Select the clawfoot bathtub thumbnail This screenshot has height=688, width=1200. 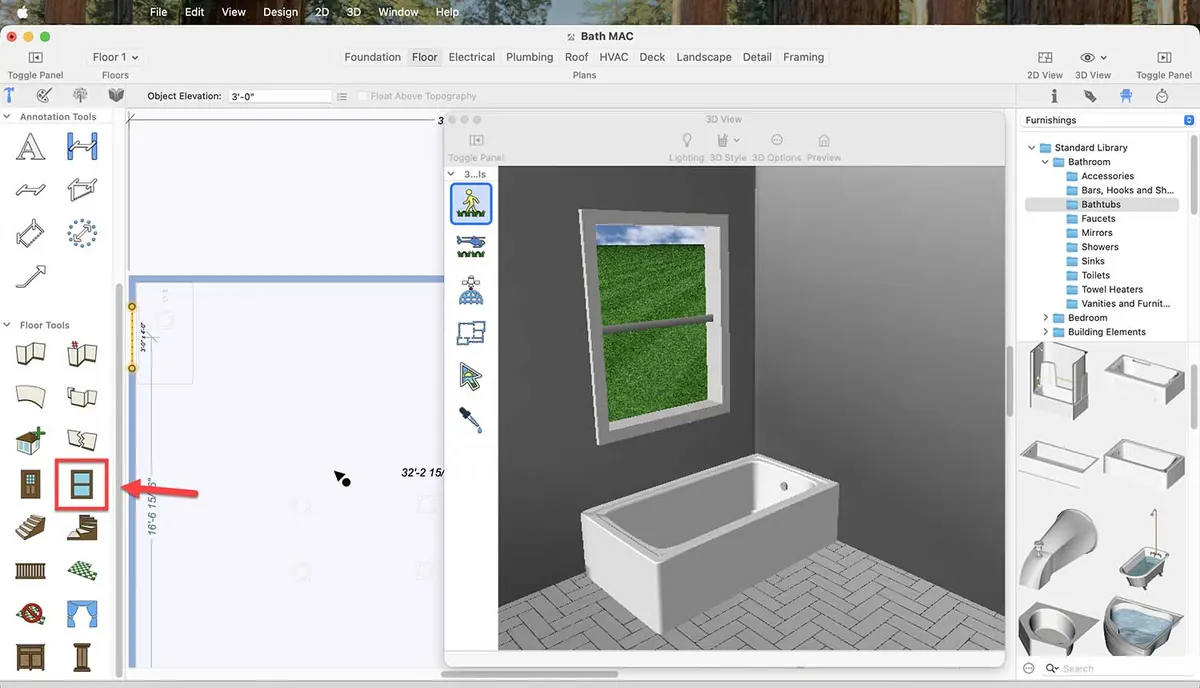1146,551
